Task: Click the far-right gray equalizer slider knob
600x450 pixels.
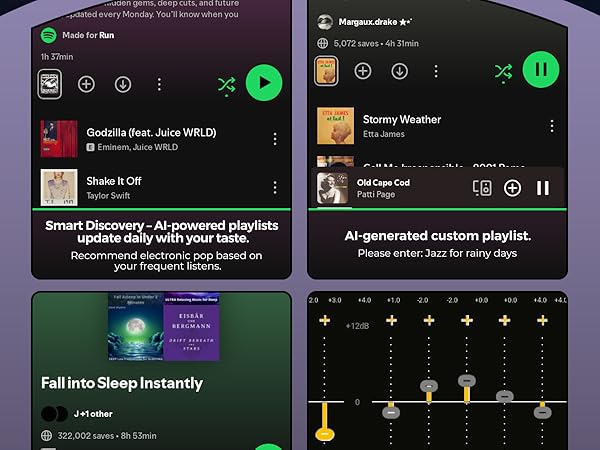Action: 542,412
